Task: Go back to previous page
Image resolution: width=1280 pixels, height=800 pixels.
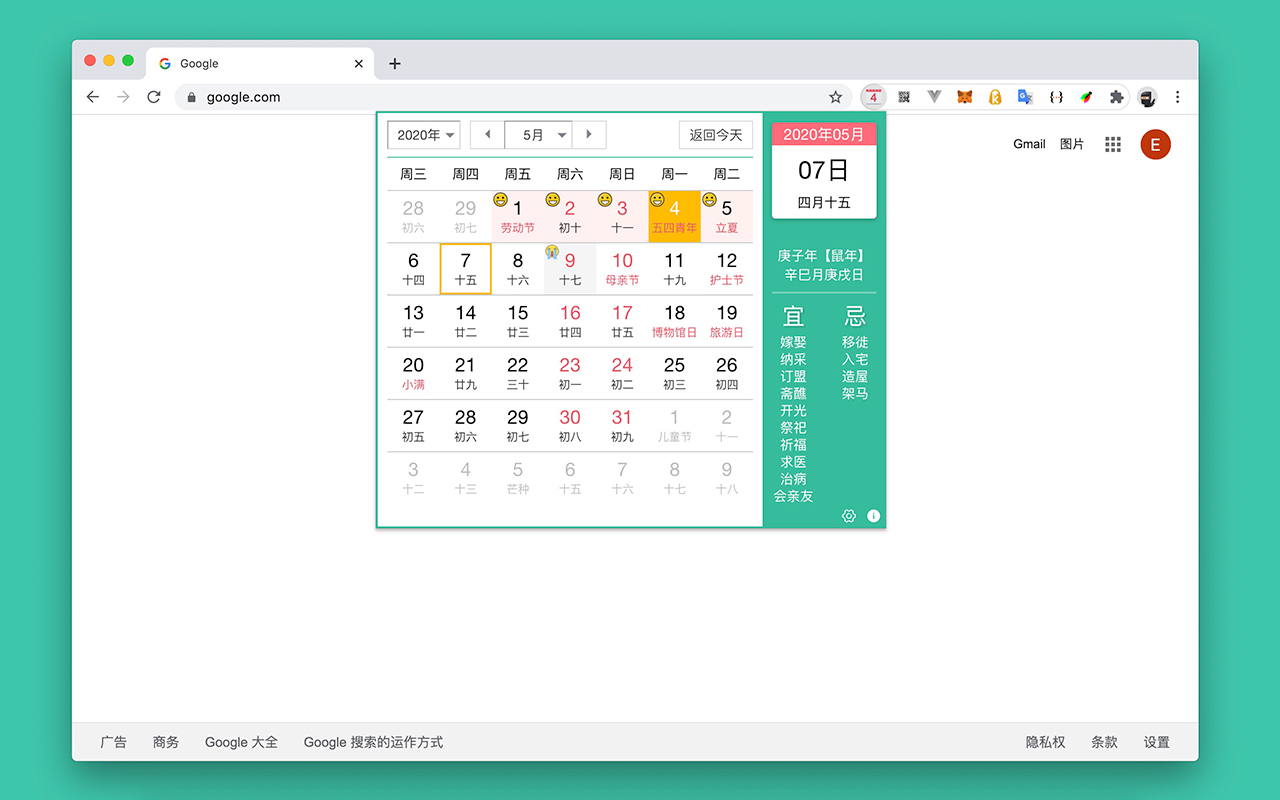Action: (93, 97)
